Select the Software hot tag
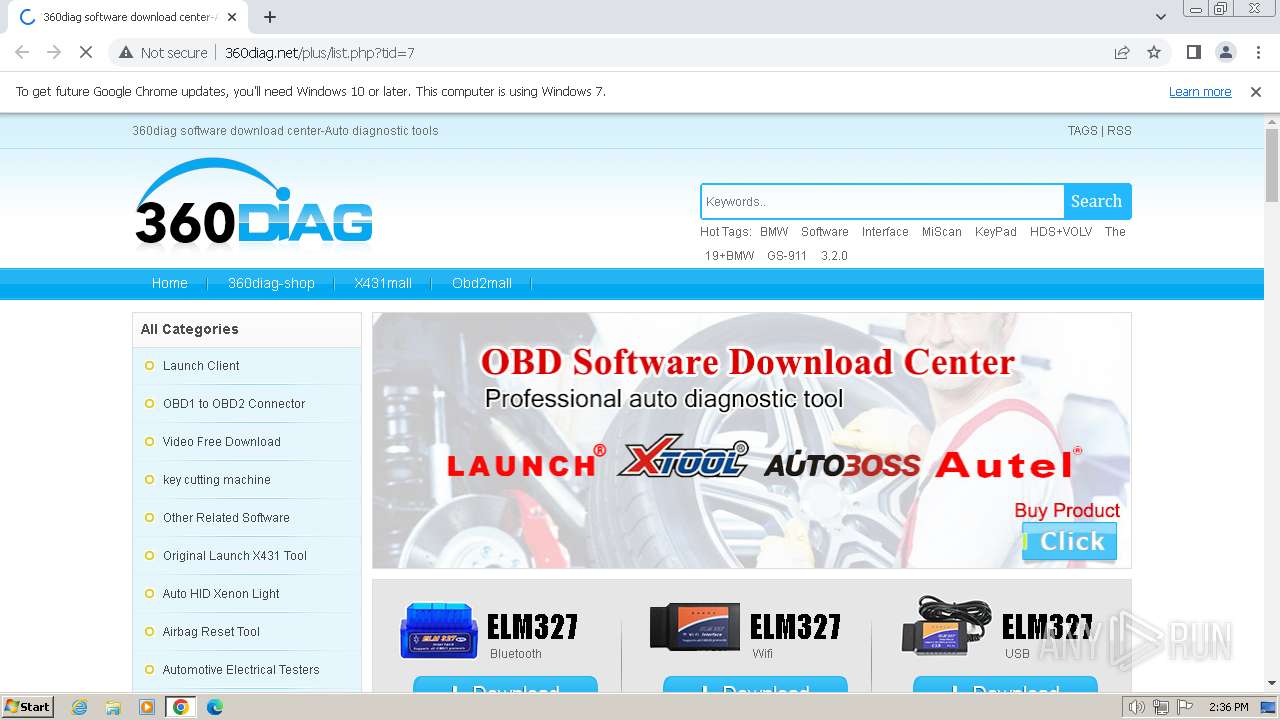Viewport: 1280px width, 720px height. (825, 232)
